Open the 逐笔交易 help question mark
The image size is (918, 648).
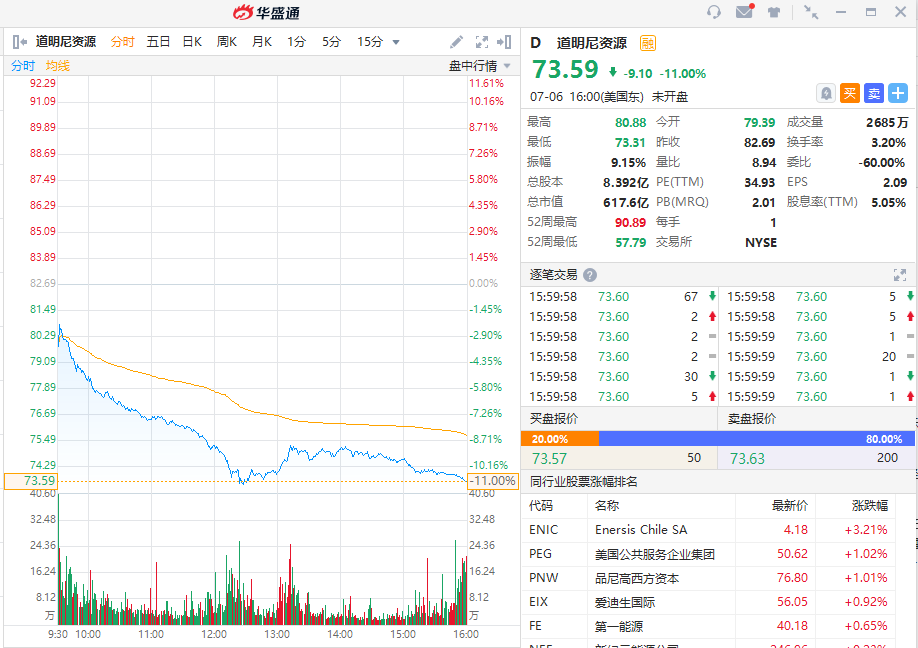coord(590,275)
